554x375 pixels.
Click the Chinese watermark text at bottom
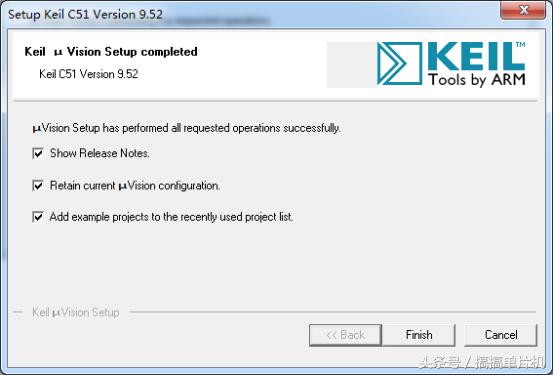(x=482, y=362)
